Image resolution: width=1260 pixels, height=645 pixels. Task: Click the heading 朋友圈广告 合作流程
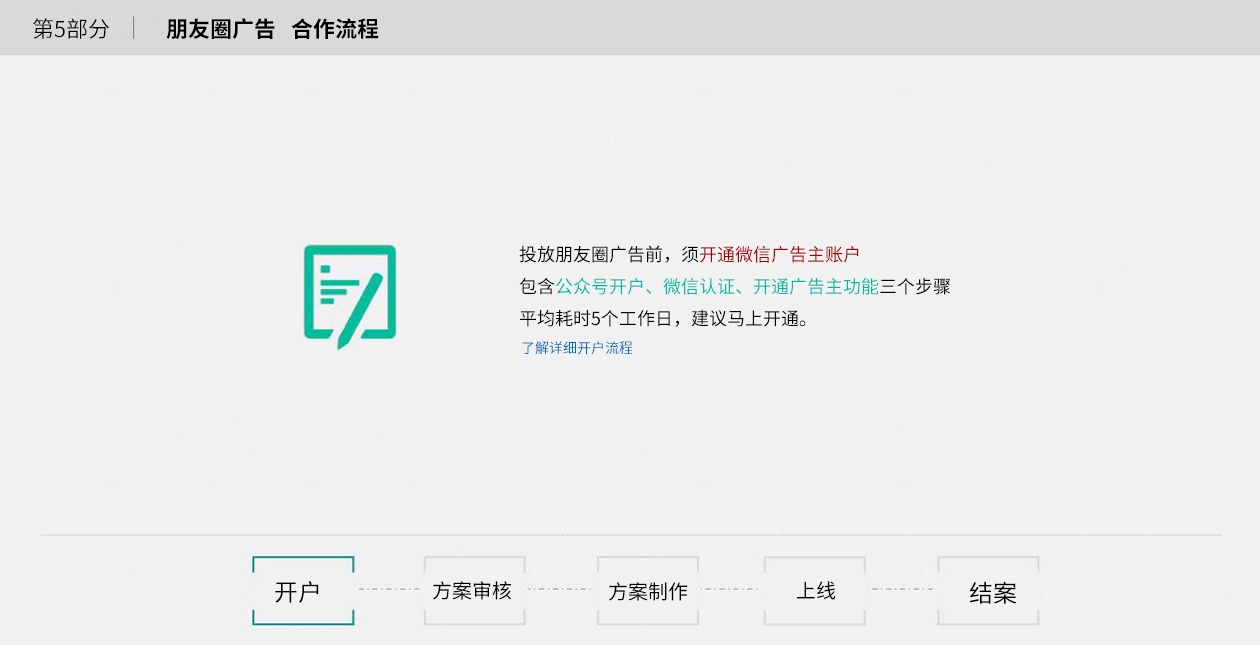272,29
